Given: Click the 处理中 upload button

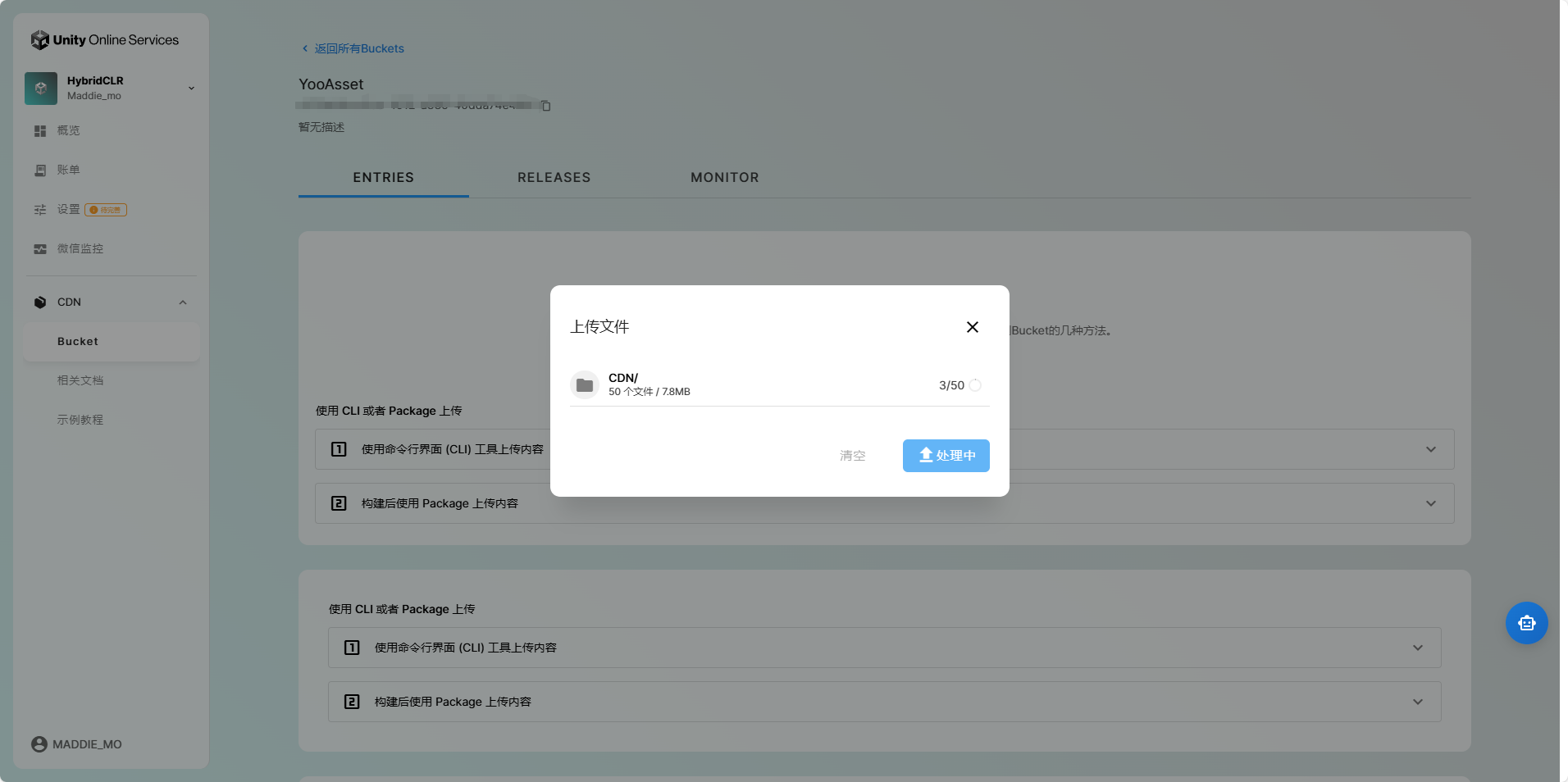Looking at the screenshot, I should 946,456.
